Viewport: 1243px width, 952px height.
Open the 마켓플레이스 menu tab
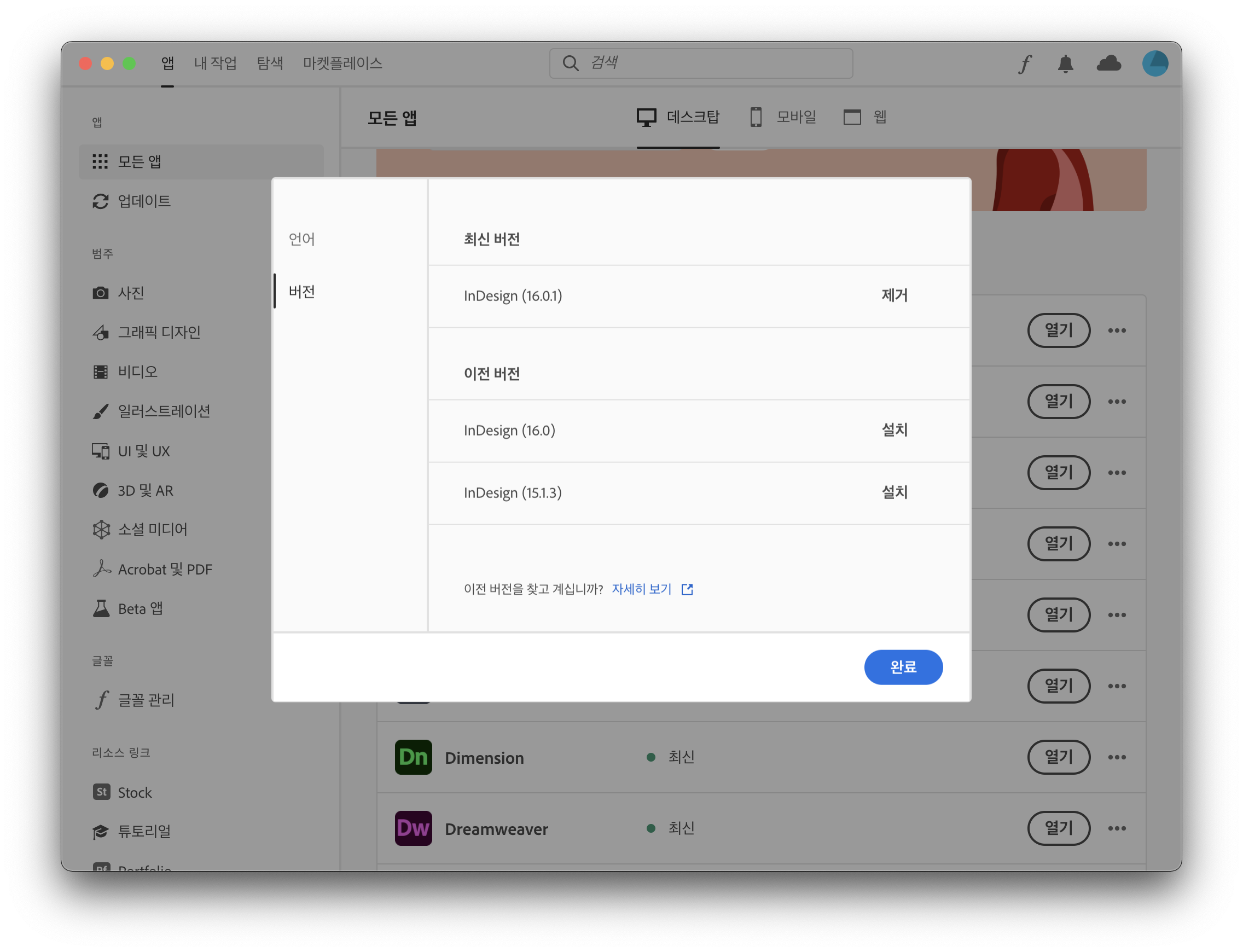point(342,63)
